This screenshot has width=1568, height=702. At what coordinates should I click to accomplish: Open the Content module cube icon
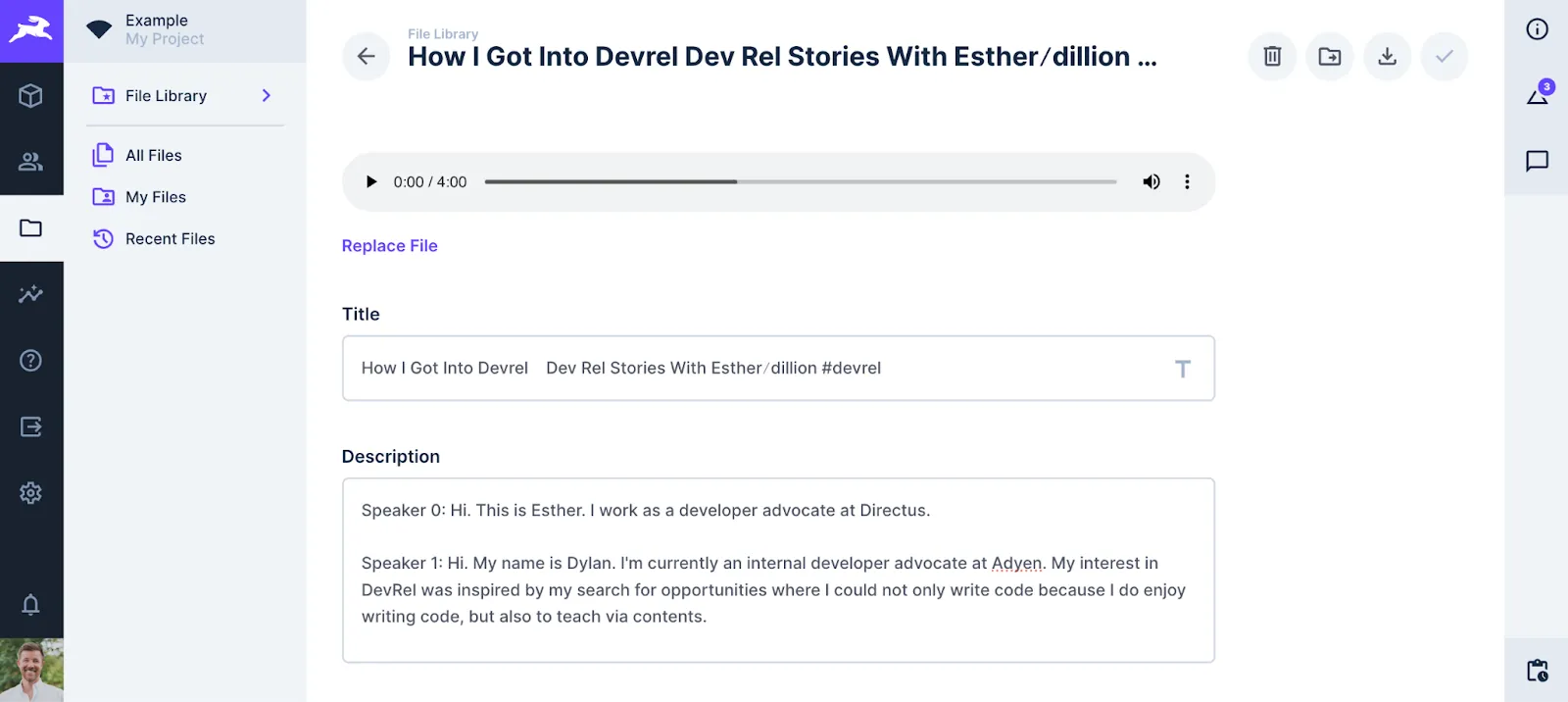coord(31,95)
